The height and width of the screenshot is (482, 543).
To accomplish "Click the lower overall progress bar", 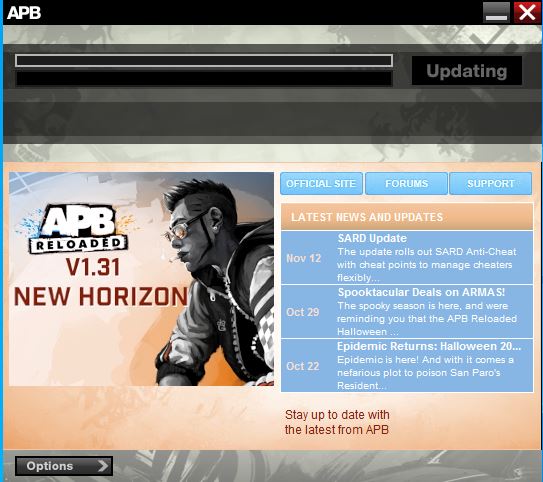I will click(x=204, y=78).
